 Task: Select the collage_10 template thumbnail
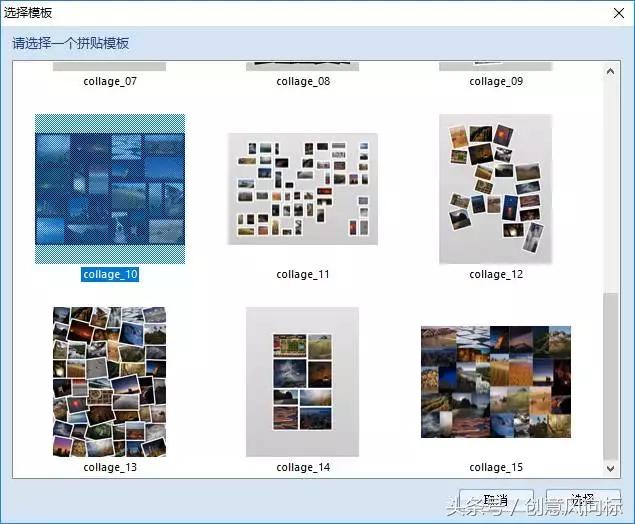110,188
